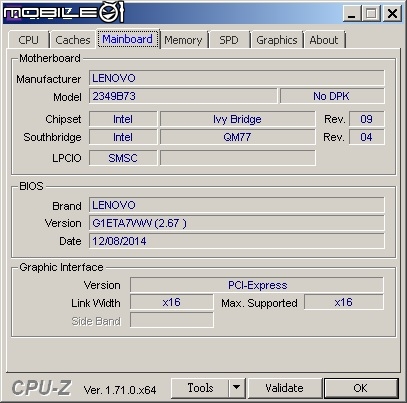The image size is (407, 403).
Task: Switch to the CPU tab
Action: tap(28, 40)
